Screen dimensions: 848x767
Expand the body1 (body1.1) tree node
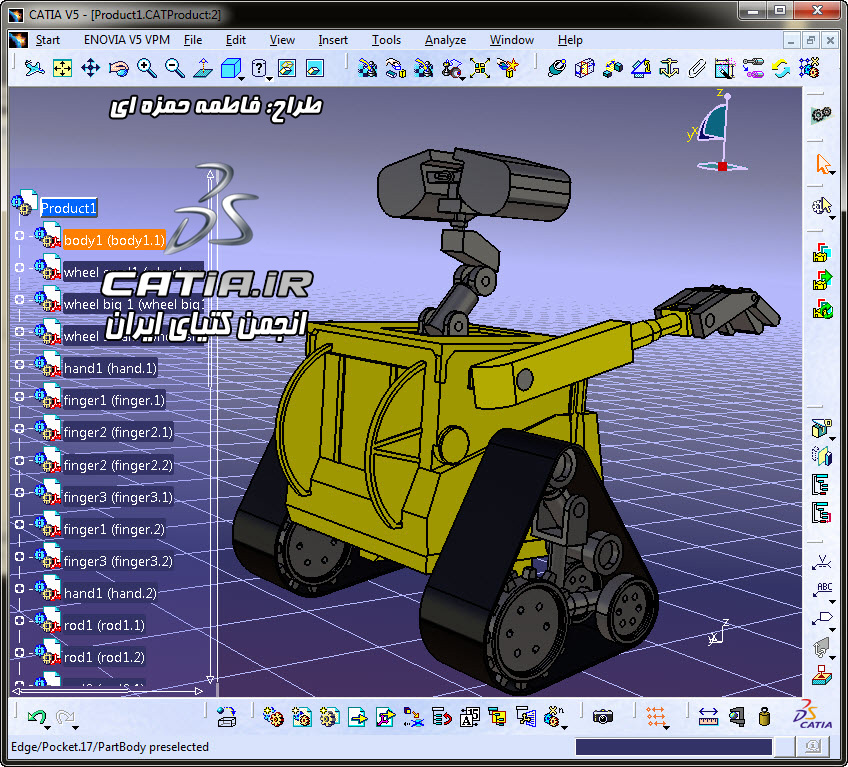coord(19,235)
